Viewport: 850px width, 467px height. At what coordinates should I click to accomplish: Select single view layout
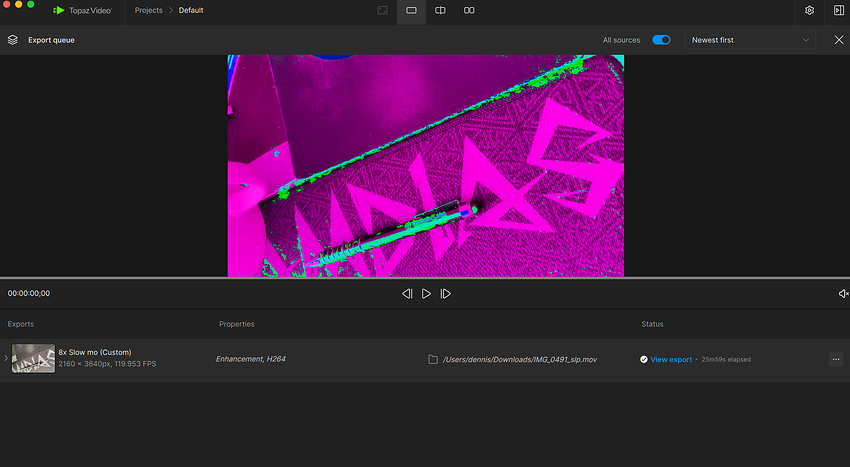[411, 10]
